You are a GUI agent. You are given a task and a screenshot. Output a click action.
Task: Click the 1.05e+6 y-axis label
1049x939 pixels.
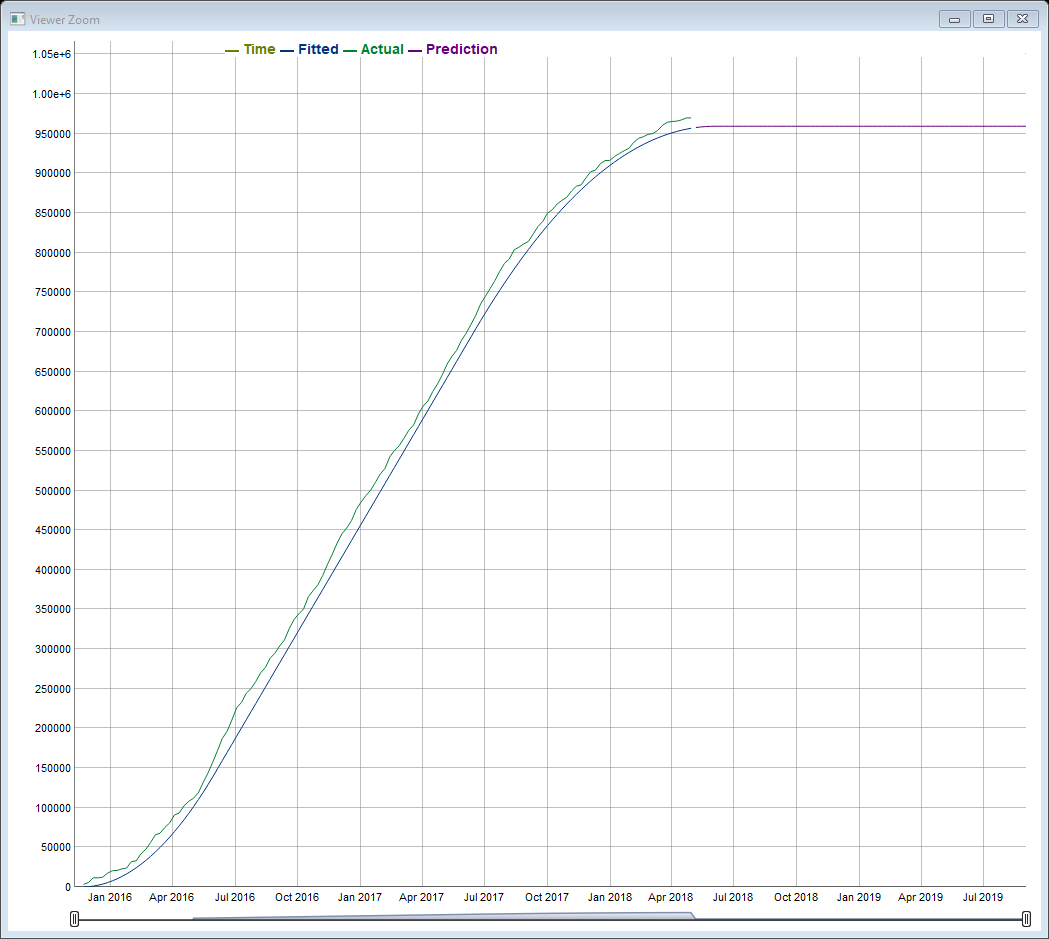pyautogui.click(x=52, y=54)
